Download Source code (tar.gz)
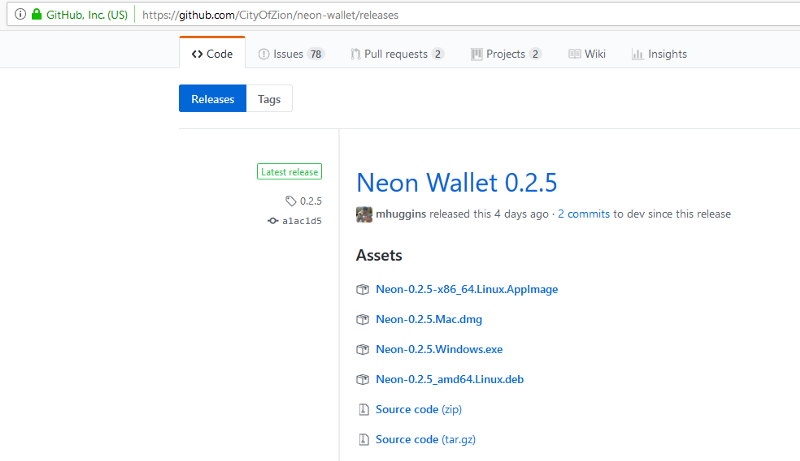Screen dimensions: 800x461 point(426,440)
